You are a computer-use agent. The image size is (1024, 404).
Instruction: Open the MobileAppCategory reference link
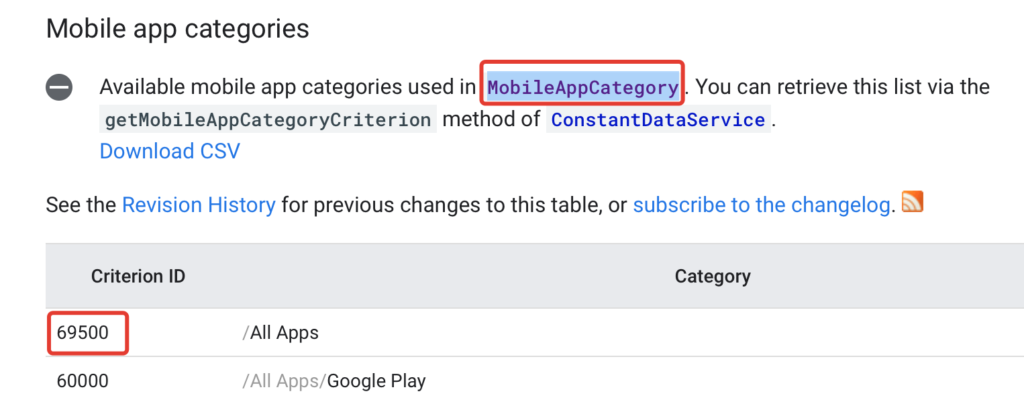(583, 87)
